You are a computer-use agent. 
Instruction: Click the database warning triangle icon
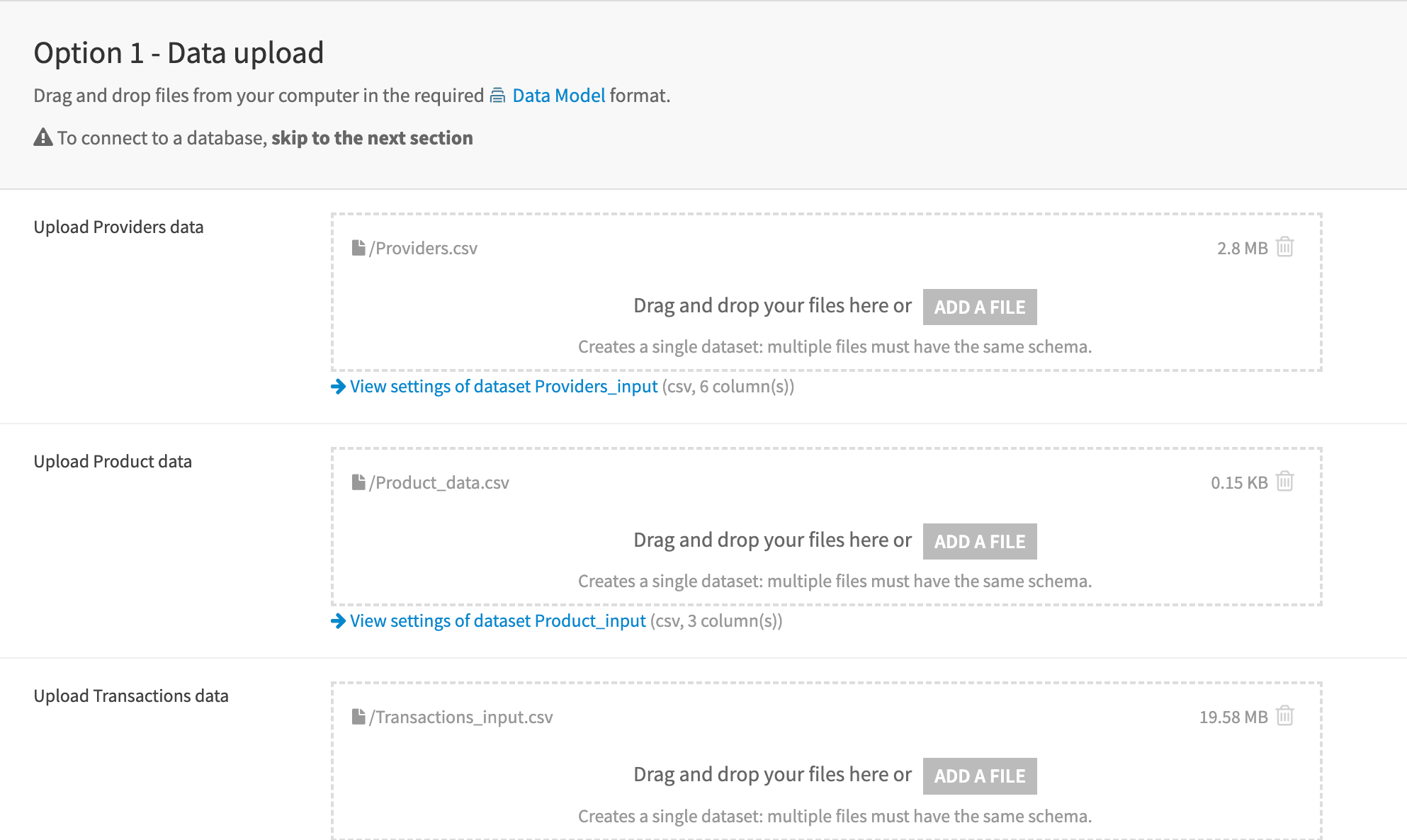[x=43, y=137]
